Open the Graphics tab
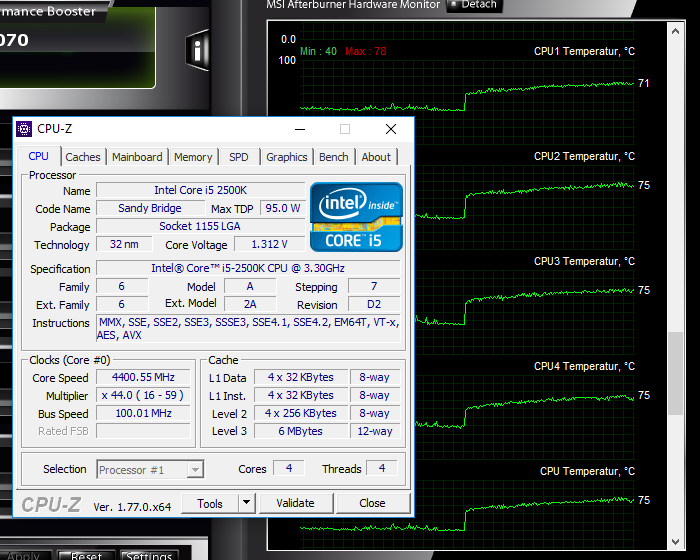The image size is (700, 560). click(x=287, y=157)
